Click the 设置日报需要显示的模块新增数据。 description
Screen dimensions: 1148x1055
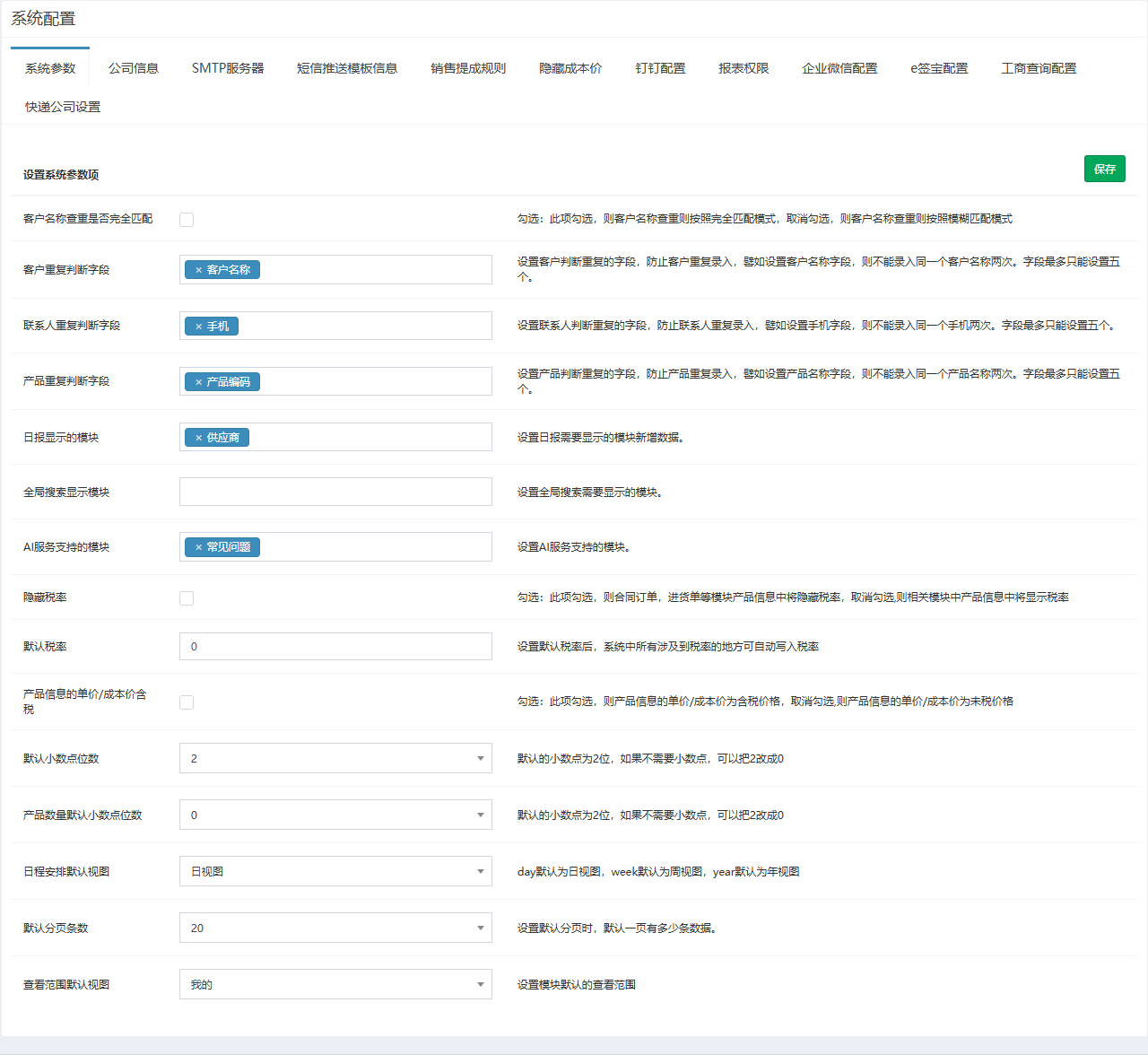(x=603, y=438)
